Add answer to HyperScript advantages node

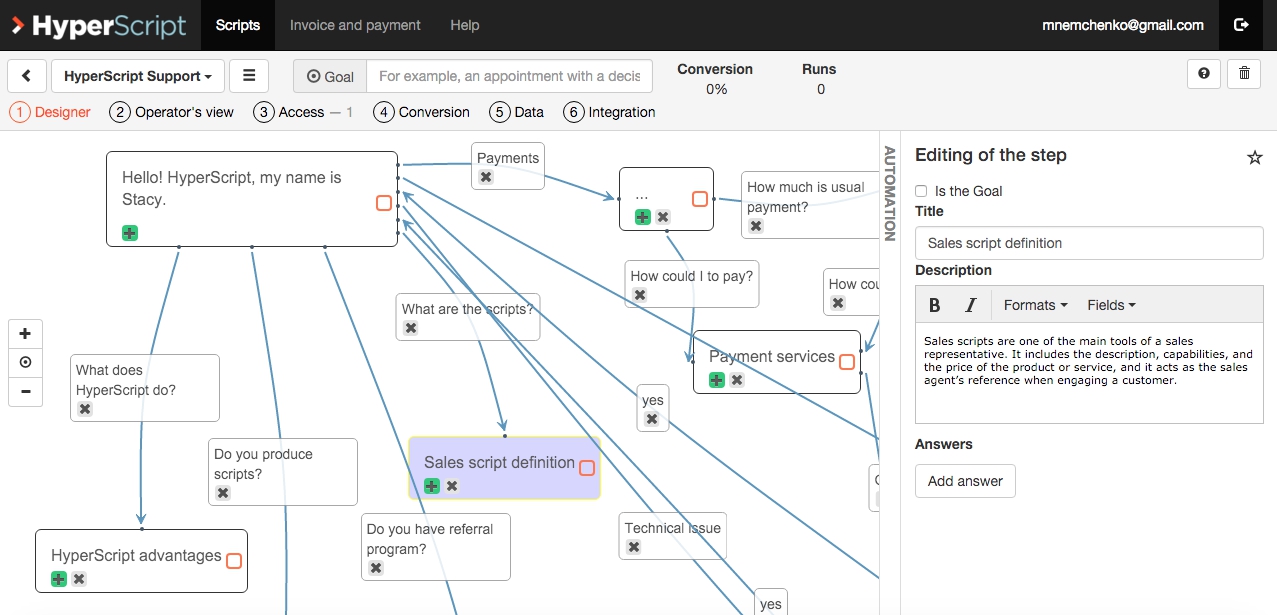[59, 579]
